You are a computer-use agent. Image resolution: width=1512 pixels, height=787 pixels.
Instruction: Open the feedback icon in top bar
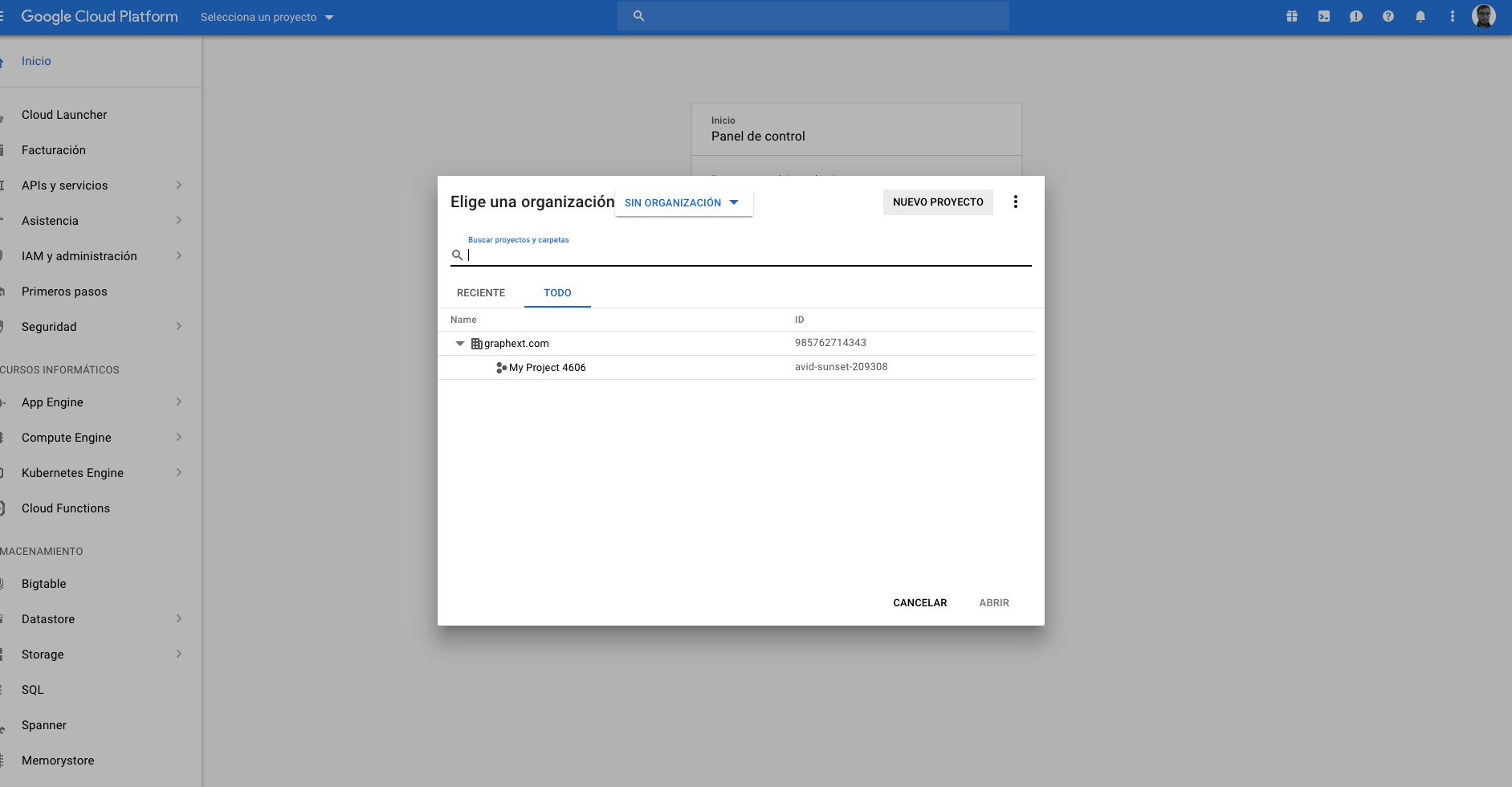1356,16
